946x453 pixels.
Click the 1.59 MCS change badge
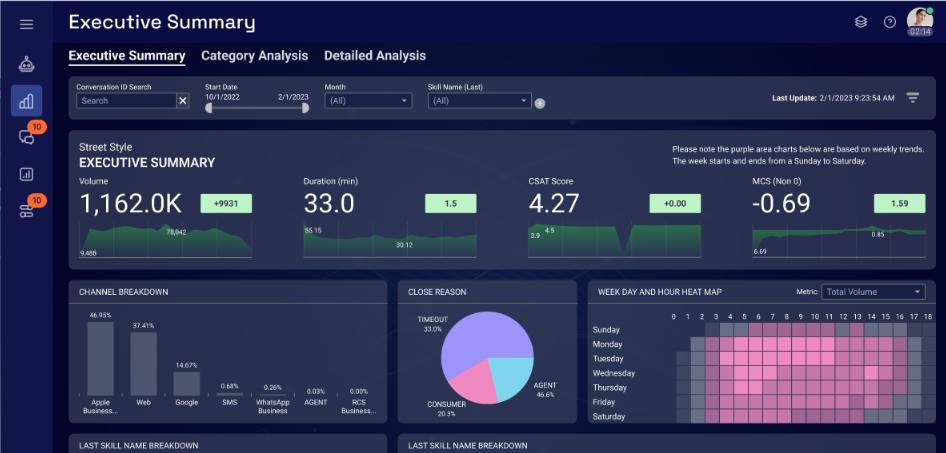900,203
